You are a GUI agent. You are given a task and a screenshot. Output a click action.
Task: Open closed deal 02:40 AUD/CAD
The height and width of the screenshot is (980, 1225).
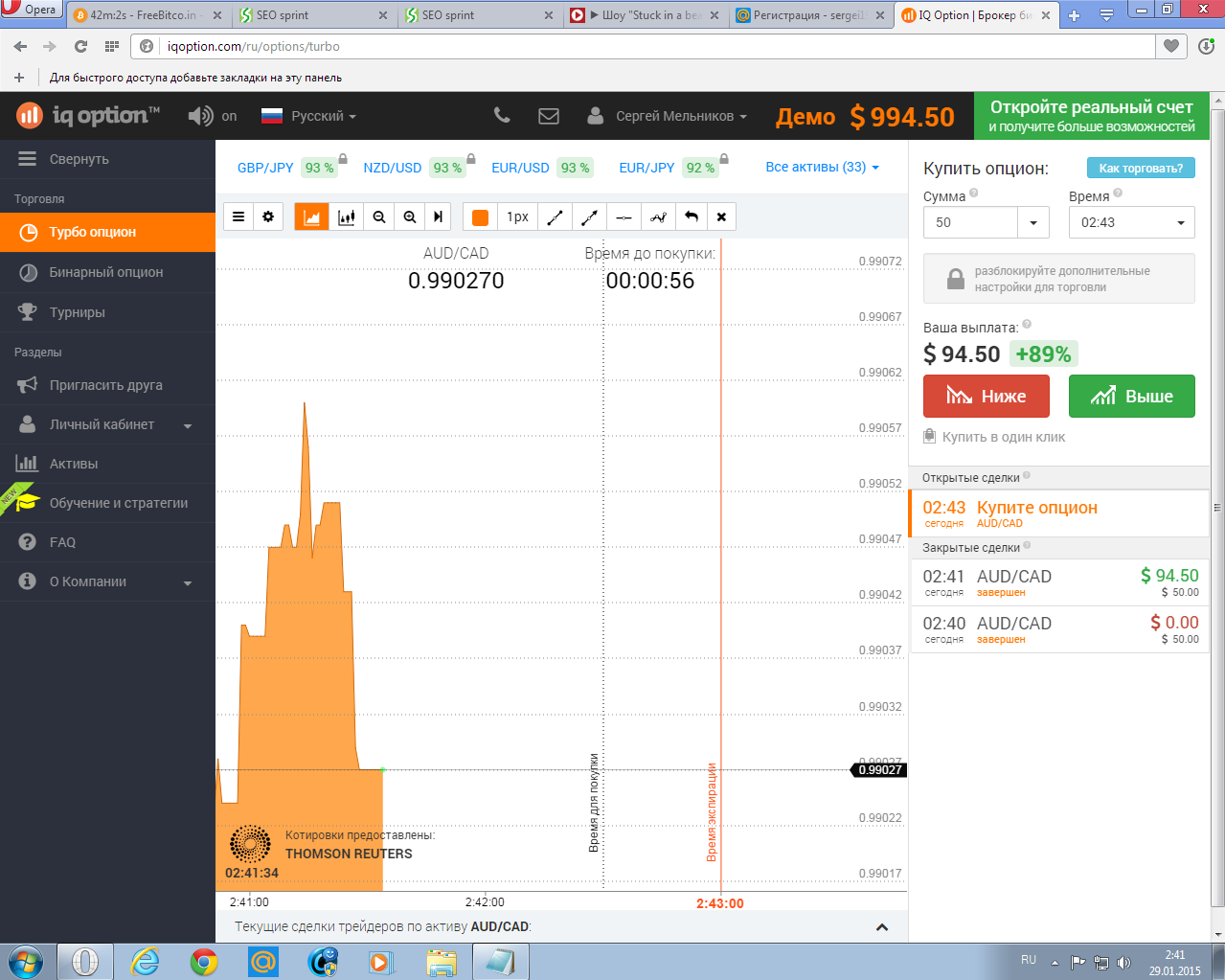[x=1059, y=629]
